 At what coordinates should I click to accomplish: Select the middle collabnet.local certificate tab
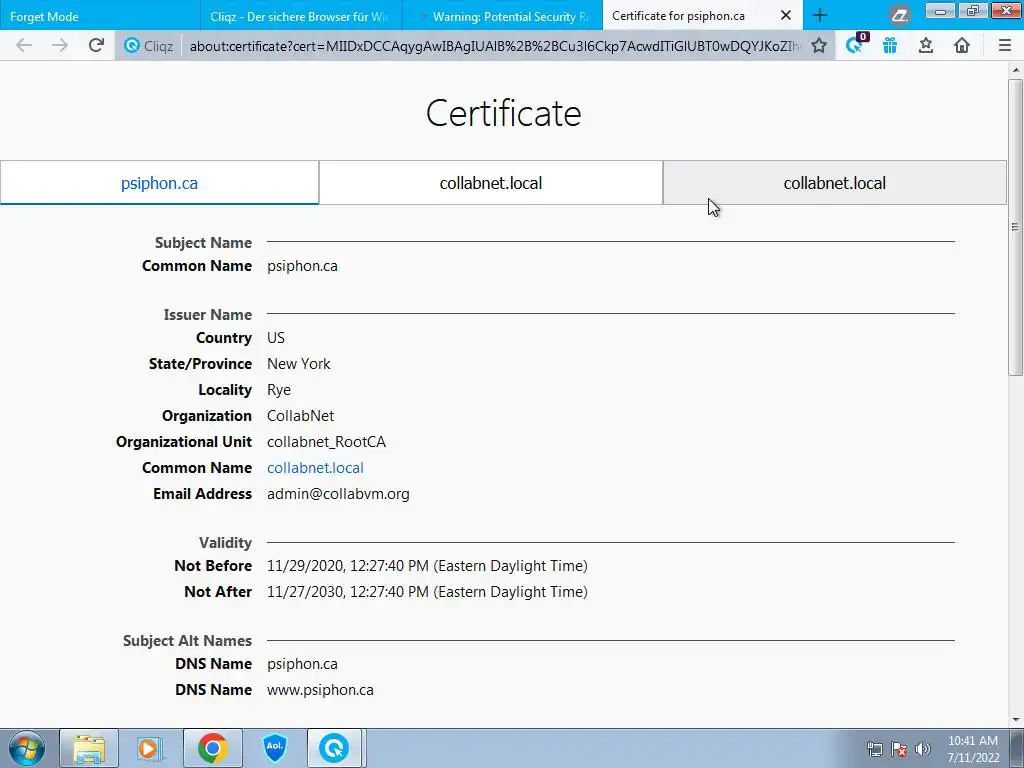(490, 183)
